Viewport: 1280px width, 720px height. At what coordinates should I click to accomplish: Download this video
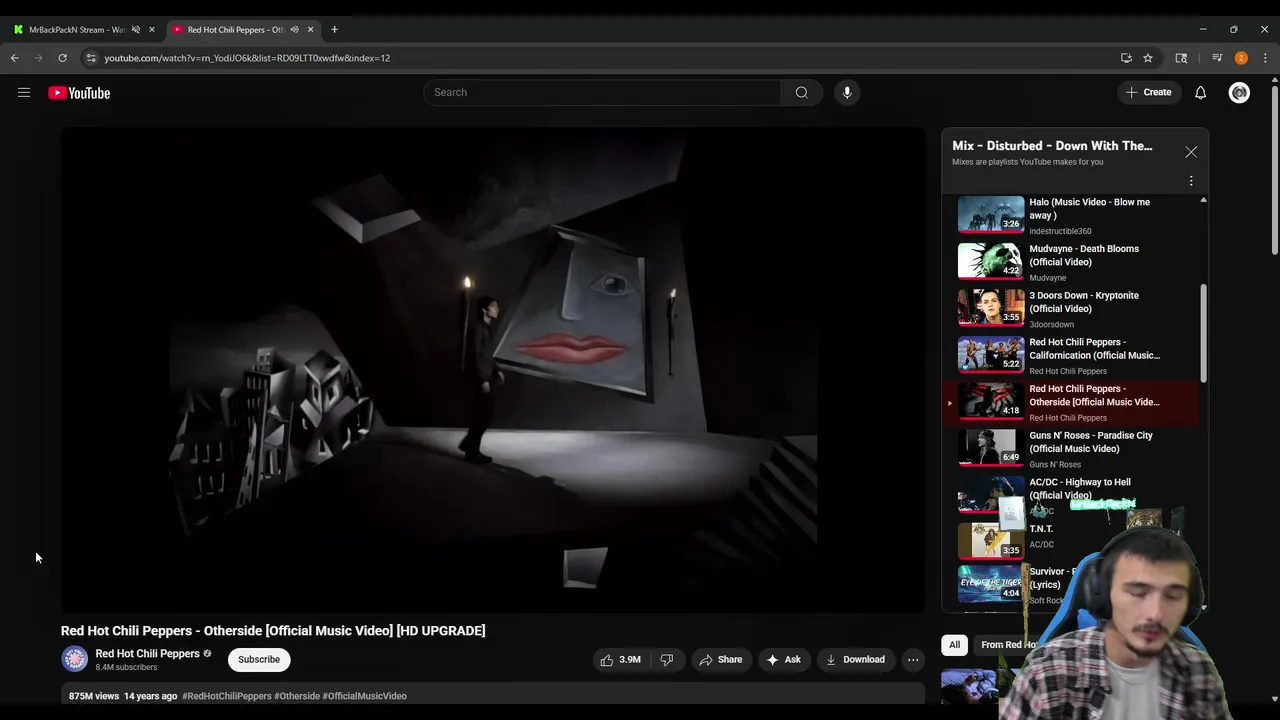[x=856, y=659]
